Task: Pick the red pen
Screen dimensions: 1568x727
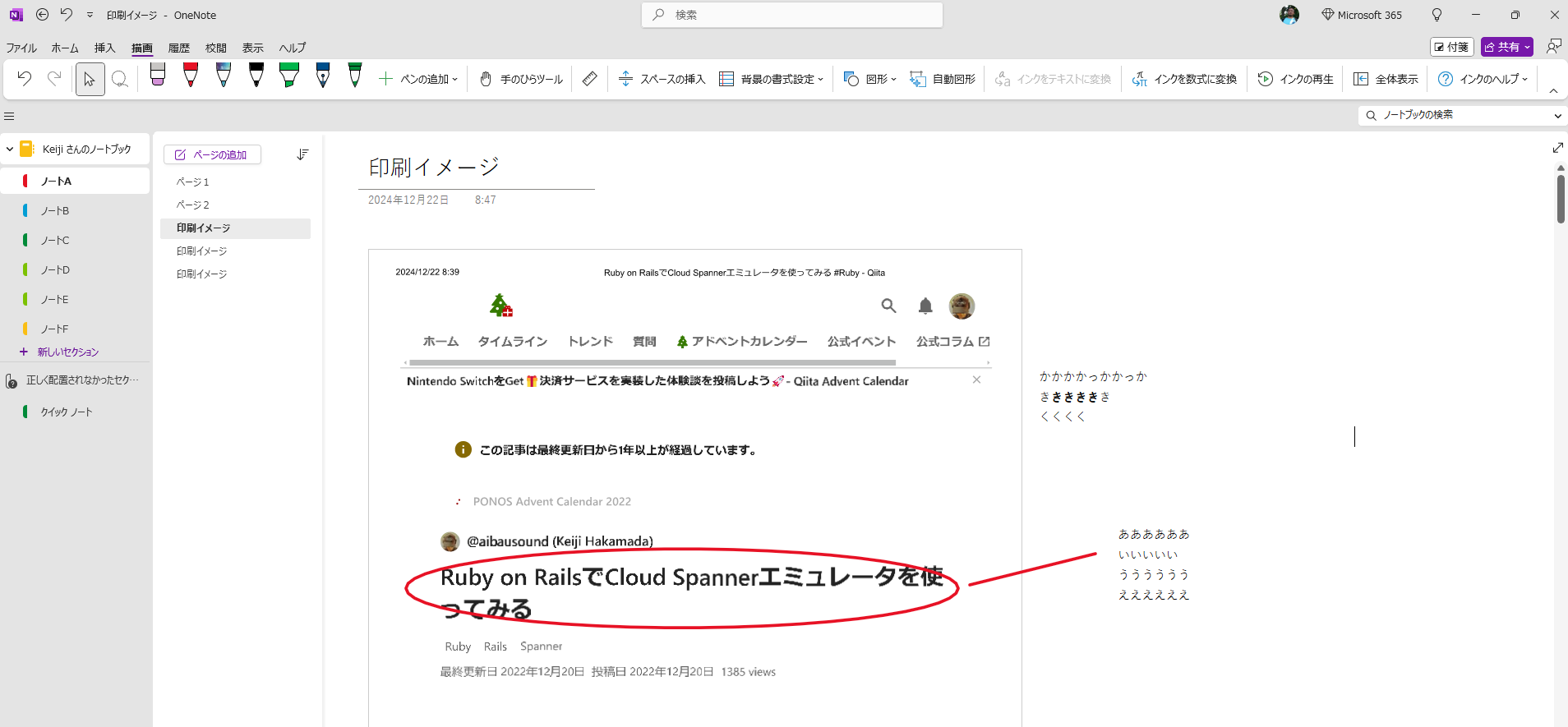Action: [x=191, y=75]
